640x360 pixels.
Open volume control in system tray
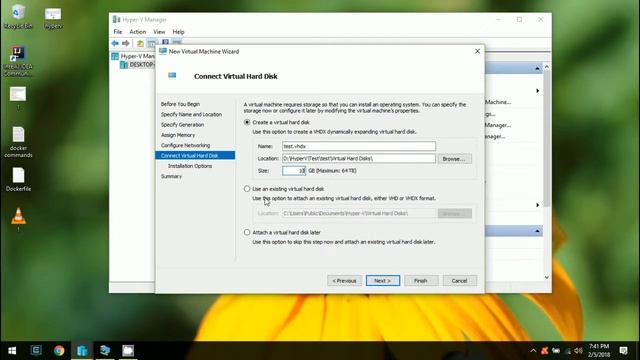[x=578, y=351]
